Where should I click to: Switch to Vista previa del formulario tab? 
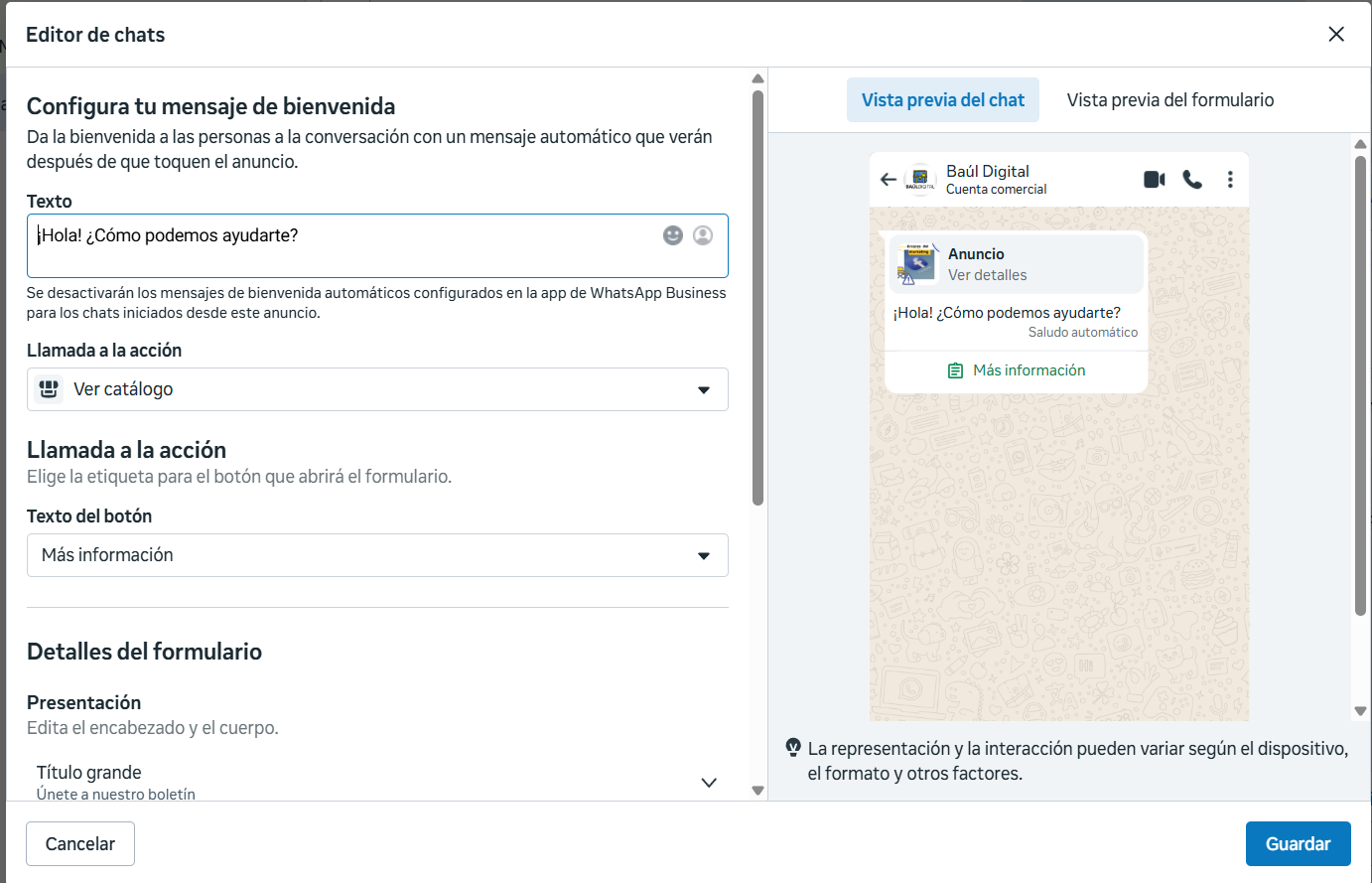click(1169, 100)
